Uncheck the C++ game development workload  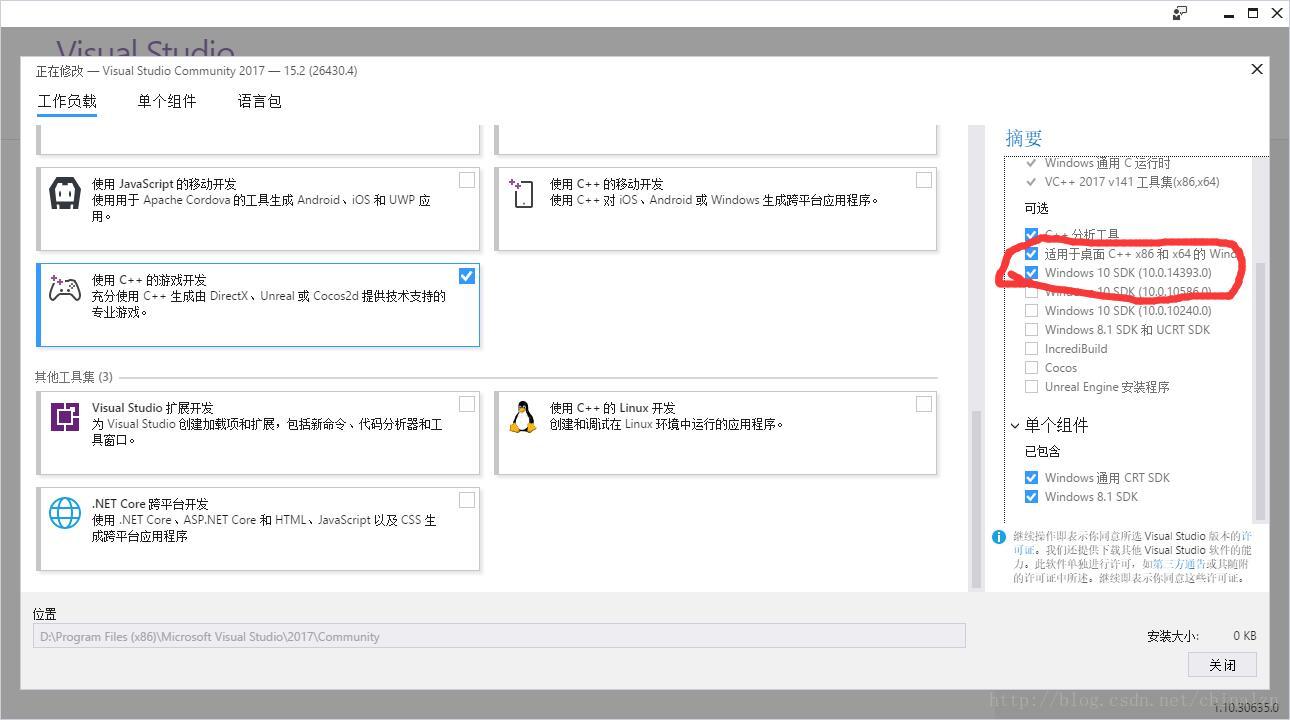[467, 276]
